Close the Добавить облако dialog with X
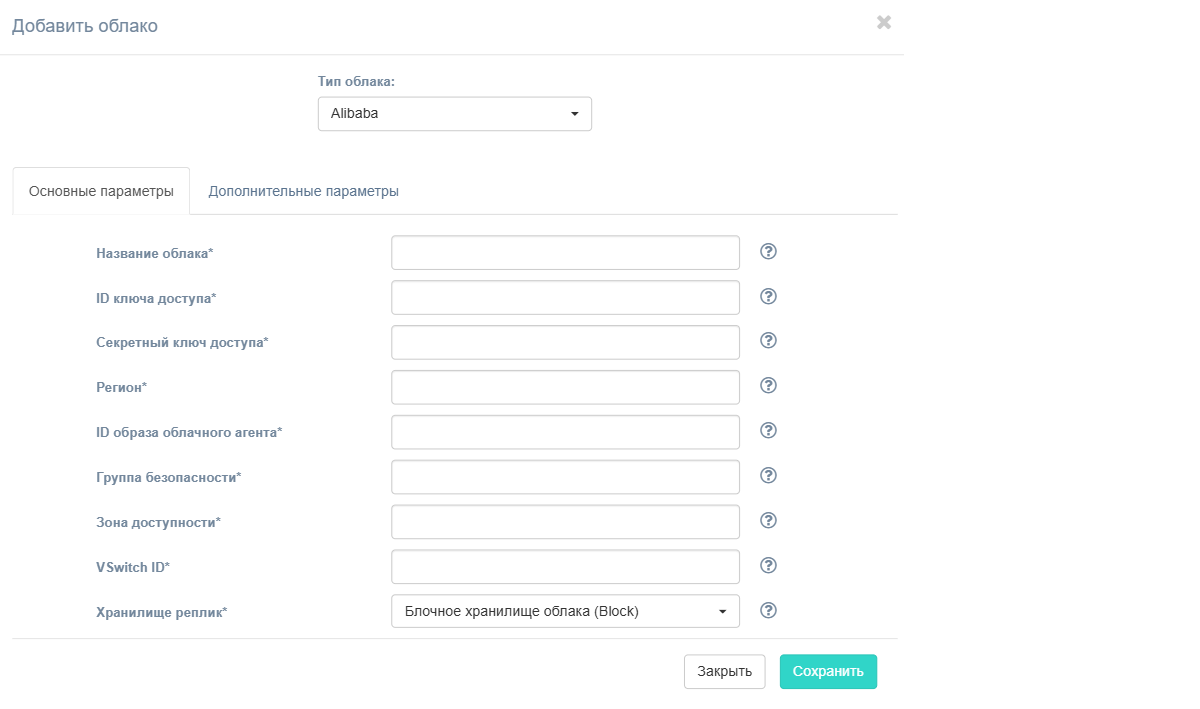This screenshot has width=1200, height=709. (x=883, y=22)
